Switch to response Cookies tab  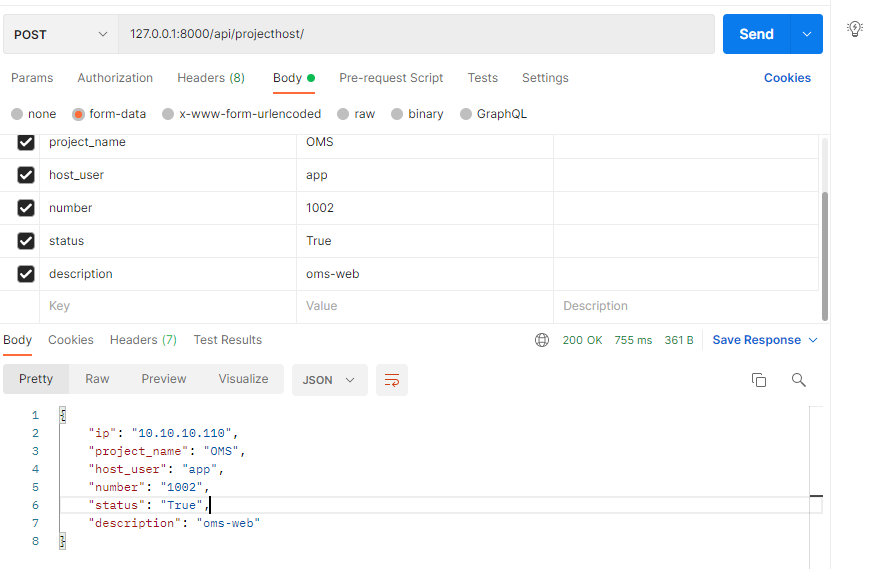point(71,340)
